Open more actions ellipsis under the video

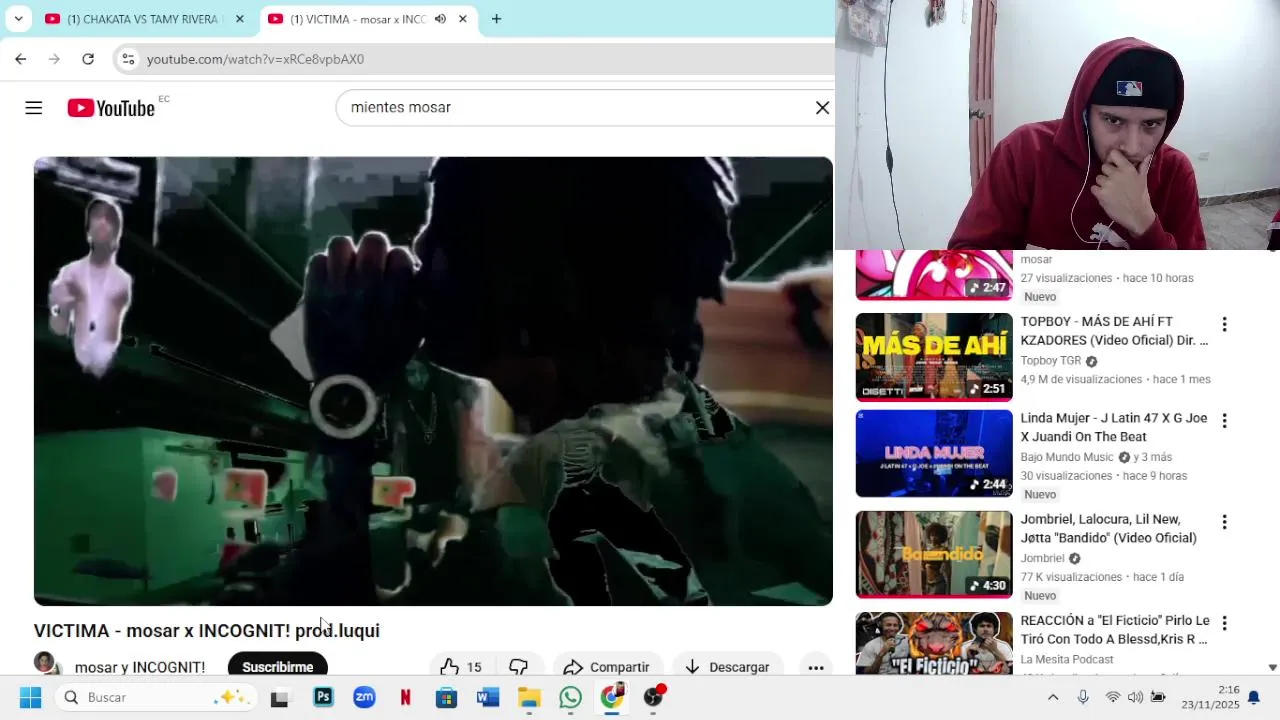(816, 667)
